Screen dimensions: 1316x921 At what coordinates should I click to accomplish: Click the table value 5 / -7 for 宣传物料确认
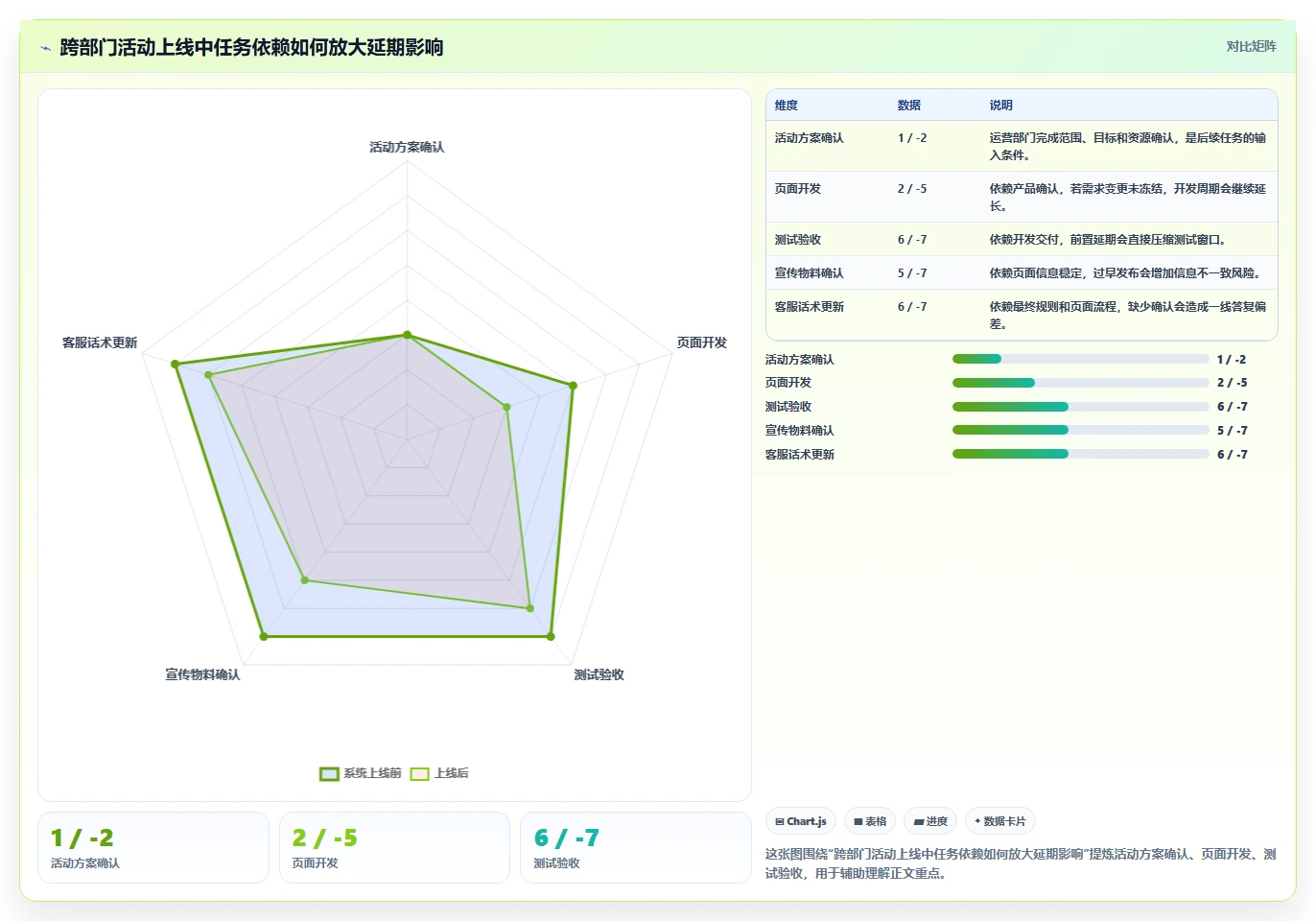point(912,273)
